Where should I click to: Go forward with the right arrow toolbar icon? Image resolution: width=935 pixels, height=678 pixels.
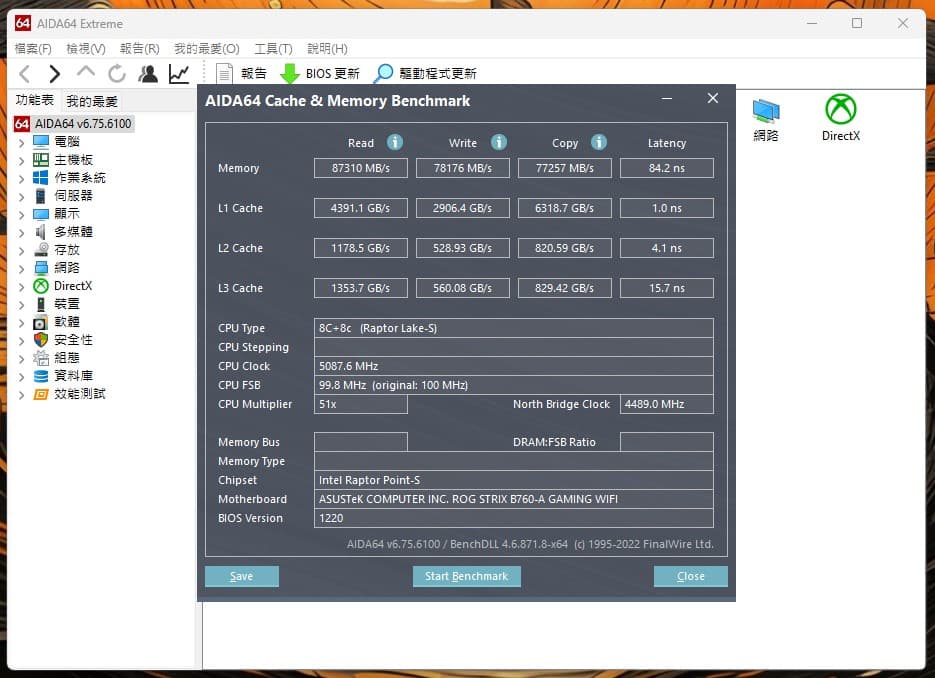click(x=54, y=74)
